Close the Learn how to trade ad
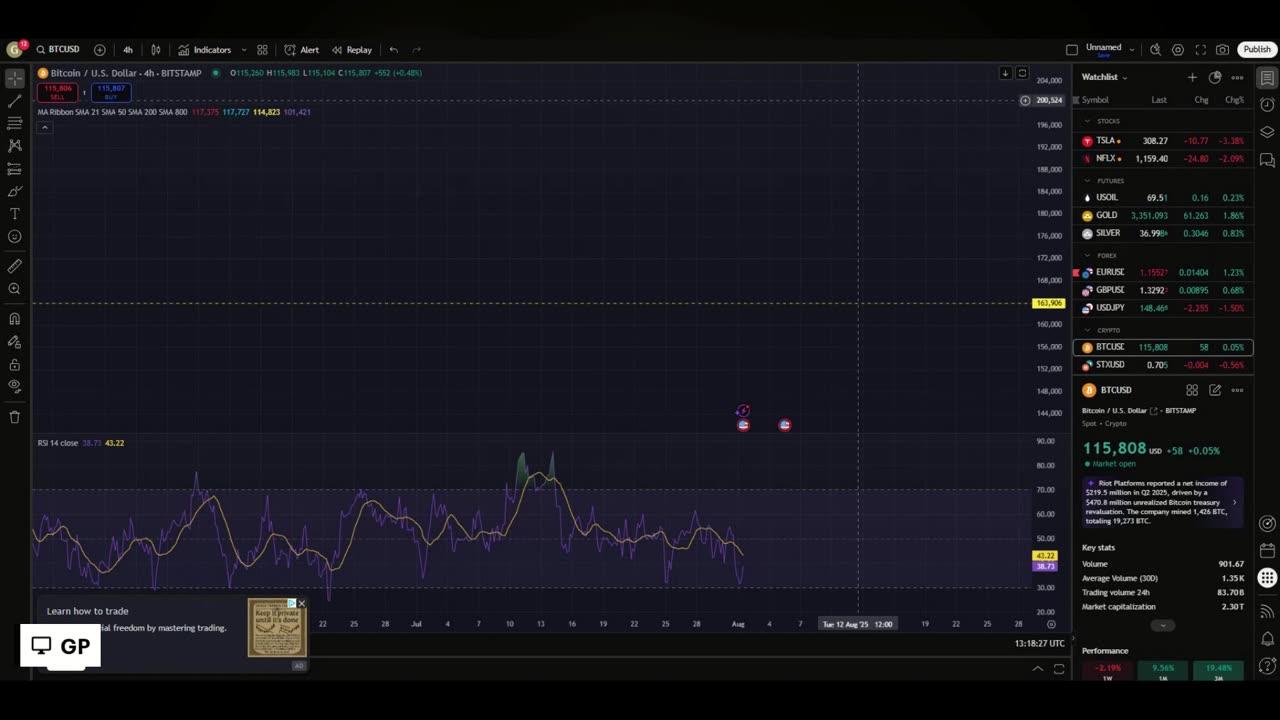Image resolution: width=1280 pixels, height=720 pixels. click(x=301, y=604)
